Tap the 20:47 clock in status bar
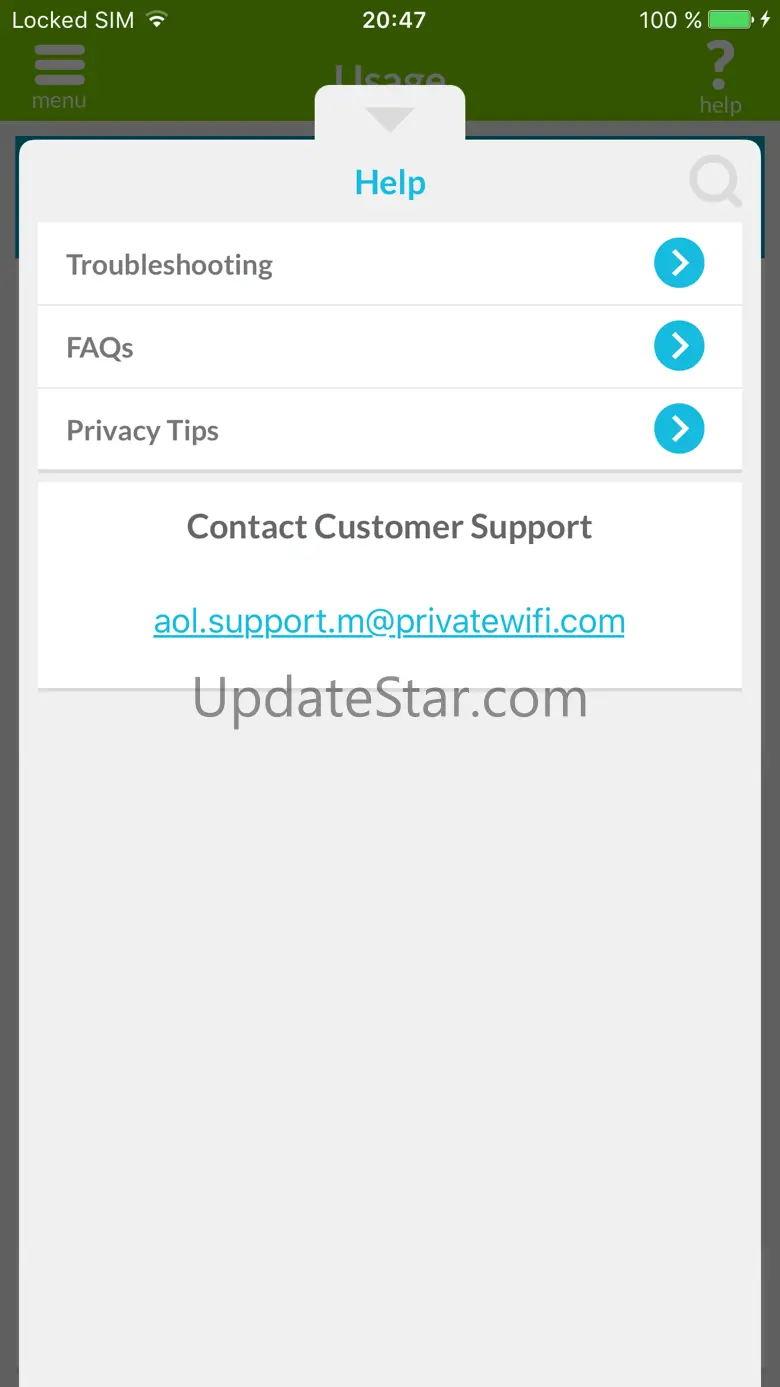Viewport: 780px width, 1387px height. (x=394, y=20)
